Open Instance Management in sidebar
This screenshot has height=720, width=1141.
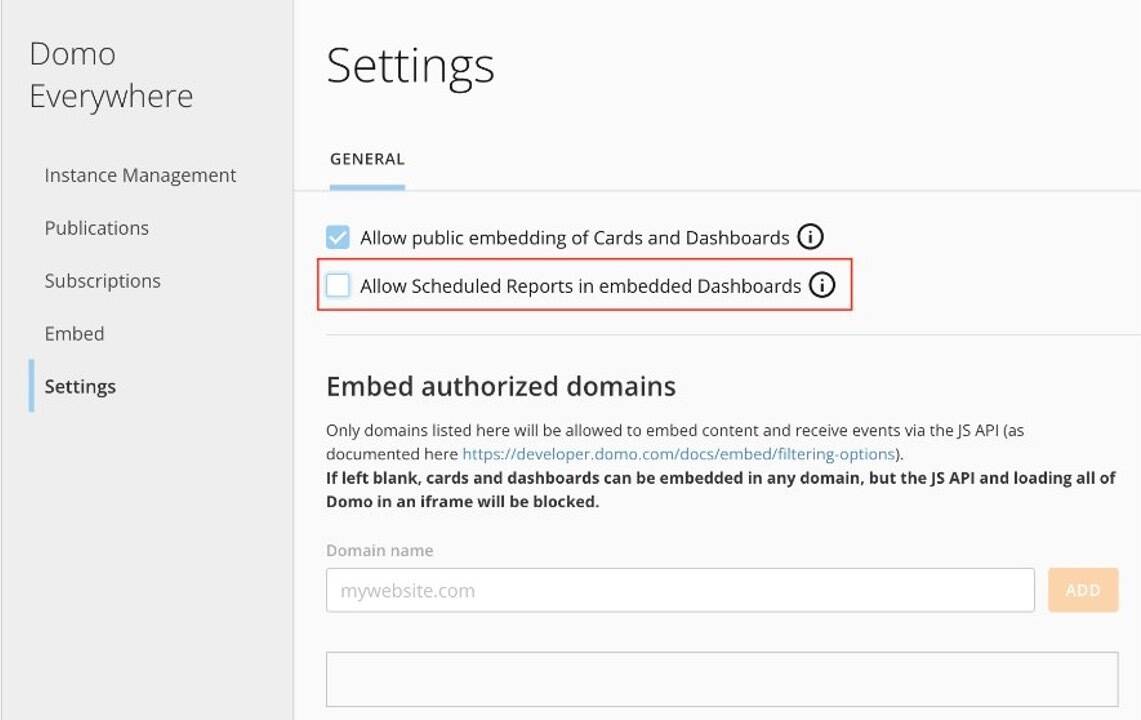point(140,175)
